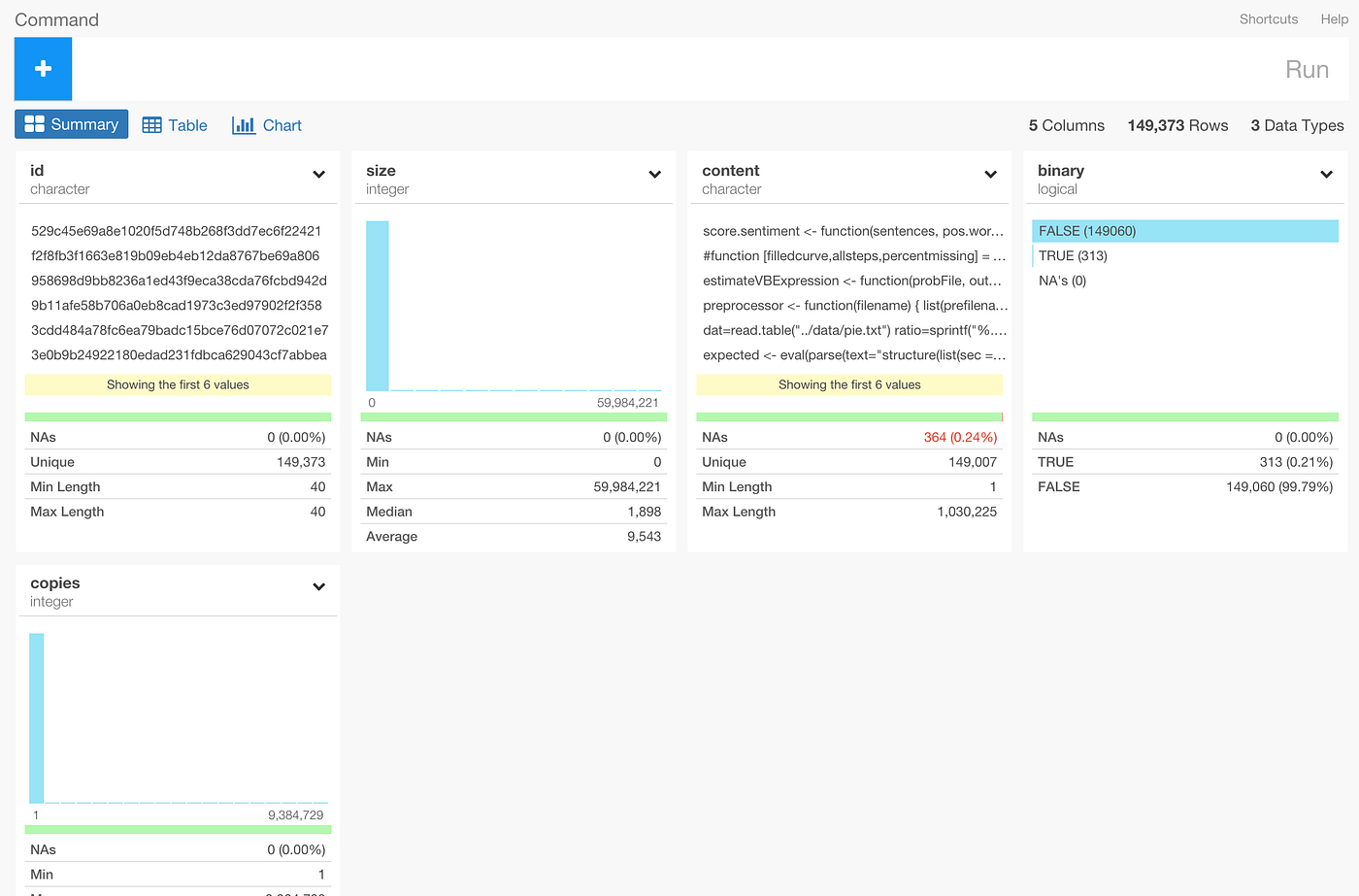Click the Table view icon
This screenshot has height=896, width=1359.
pos(152,124)
